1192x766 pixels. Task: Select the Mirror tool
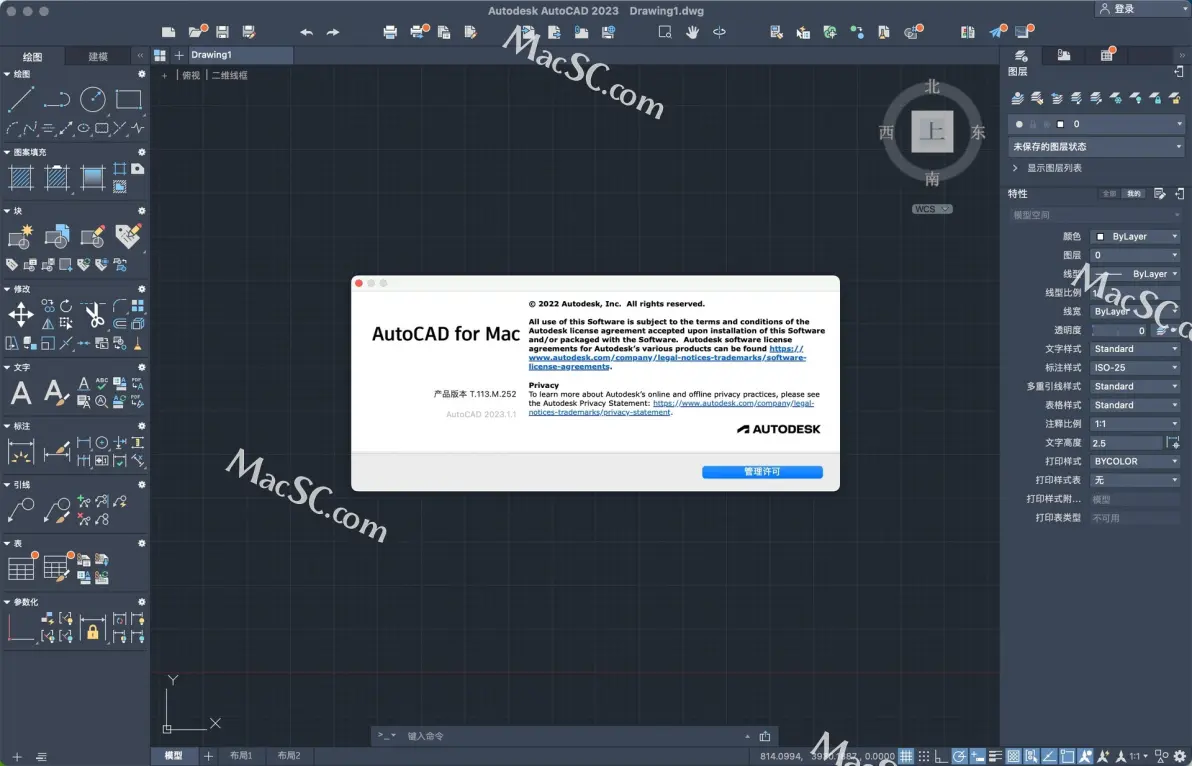48,324
